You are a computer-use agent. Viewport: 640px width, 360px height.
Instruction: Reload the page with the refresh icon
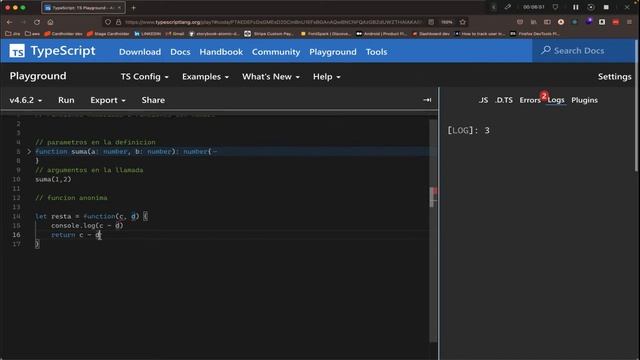(x=37, y=22)
